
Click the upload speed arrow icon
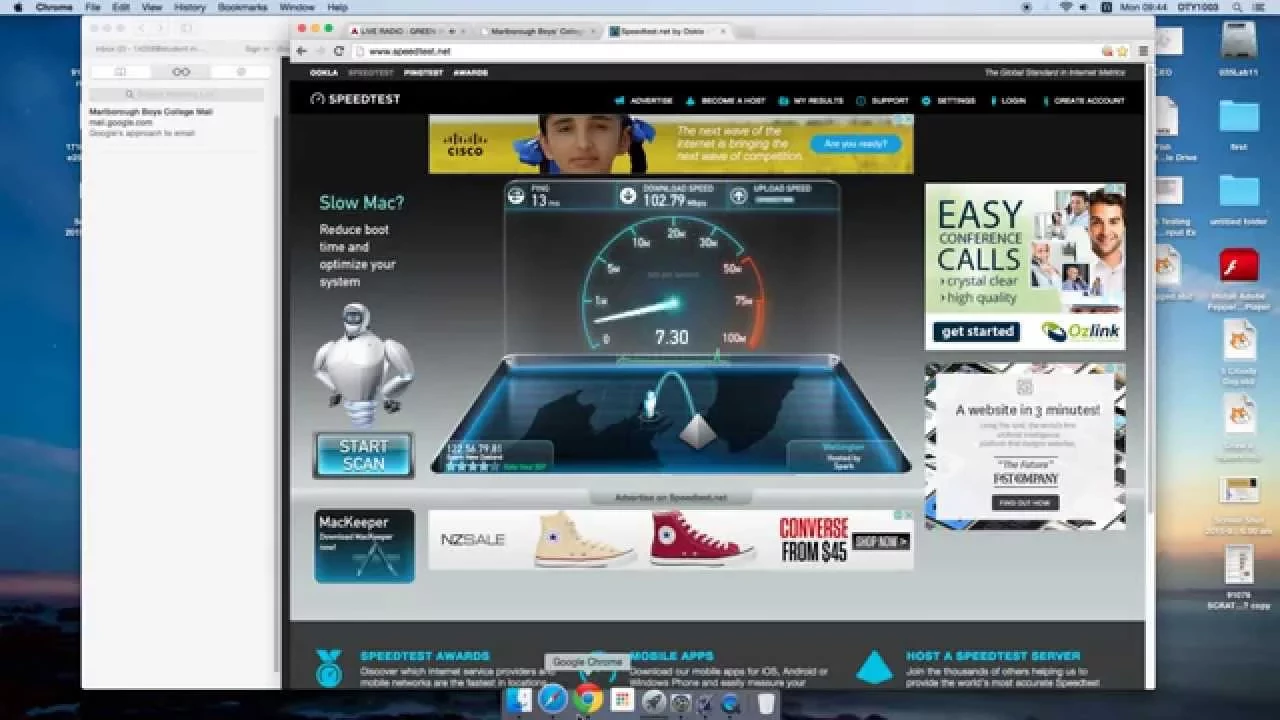click(x=738, y=196)
